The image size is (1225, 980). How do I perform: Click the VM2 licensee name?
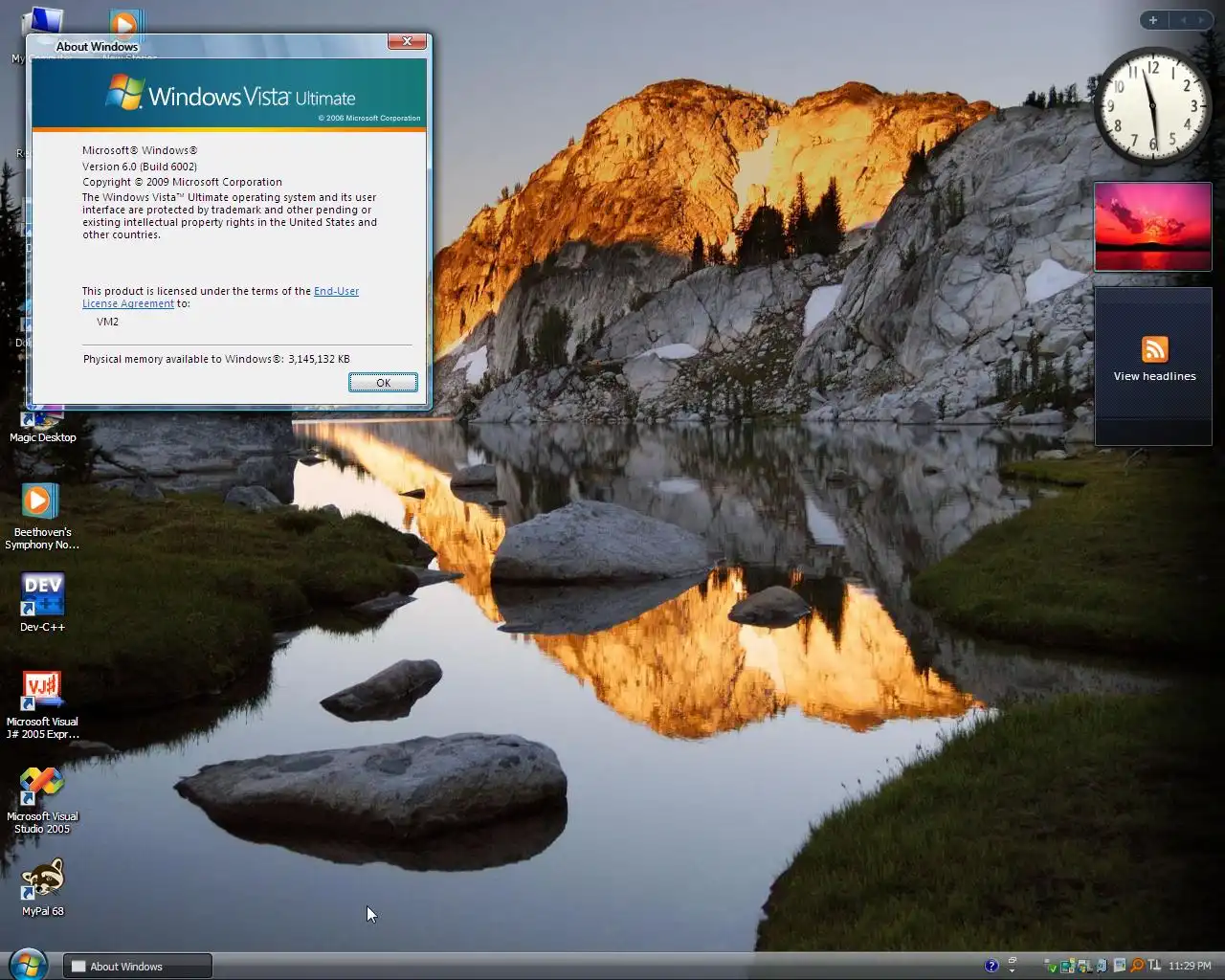[x=107, y=322]
